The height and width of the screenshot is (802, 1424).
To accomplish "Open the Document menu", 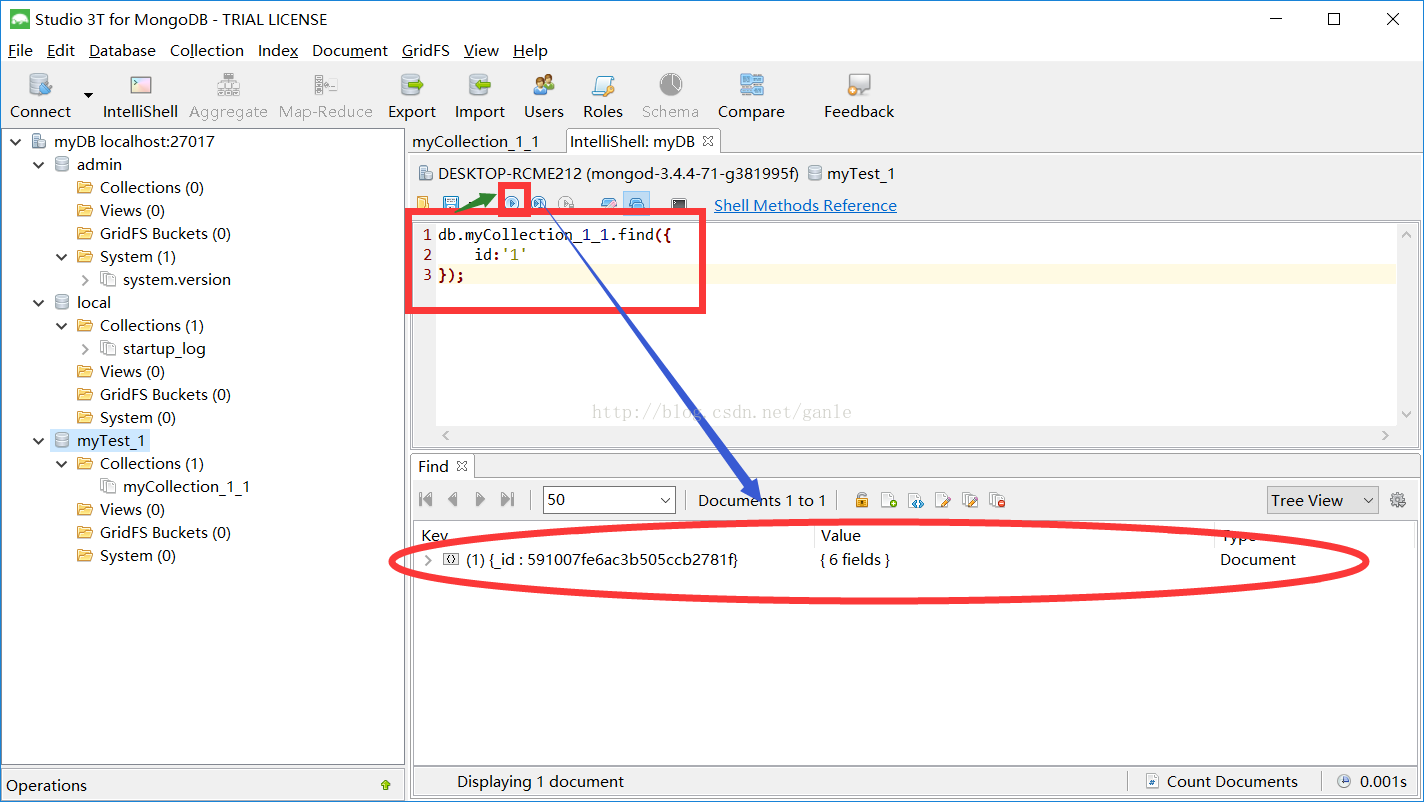I will 350,50.
